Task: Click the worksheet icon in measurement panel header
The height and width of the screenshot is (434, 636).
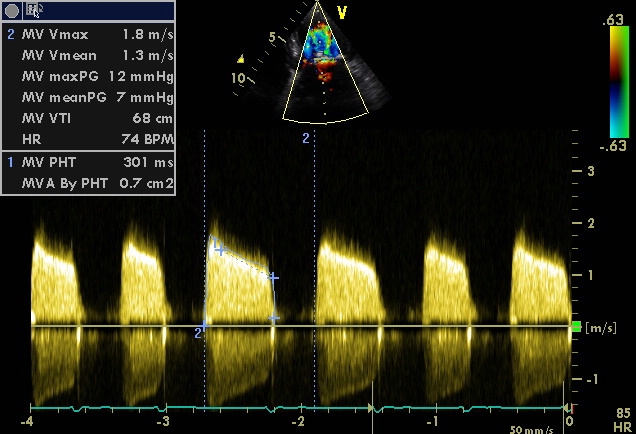Action: click(x=34, y=10)
